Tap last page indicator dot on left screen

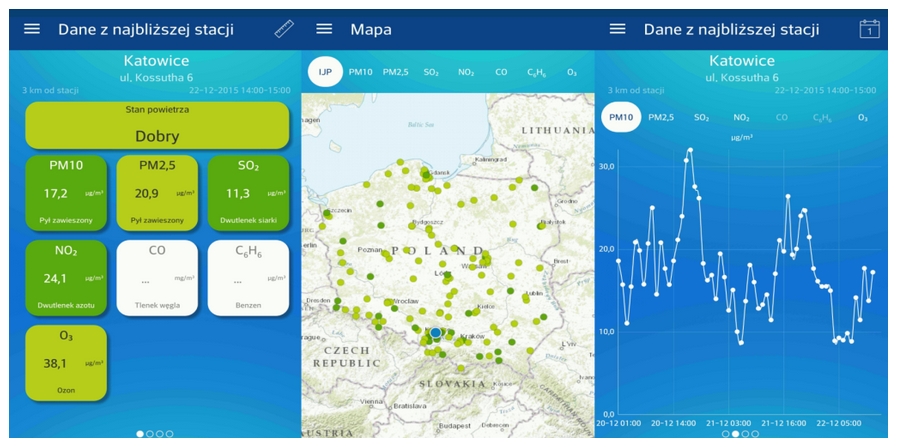click(x=170, y=434)
